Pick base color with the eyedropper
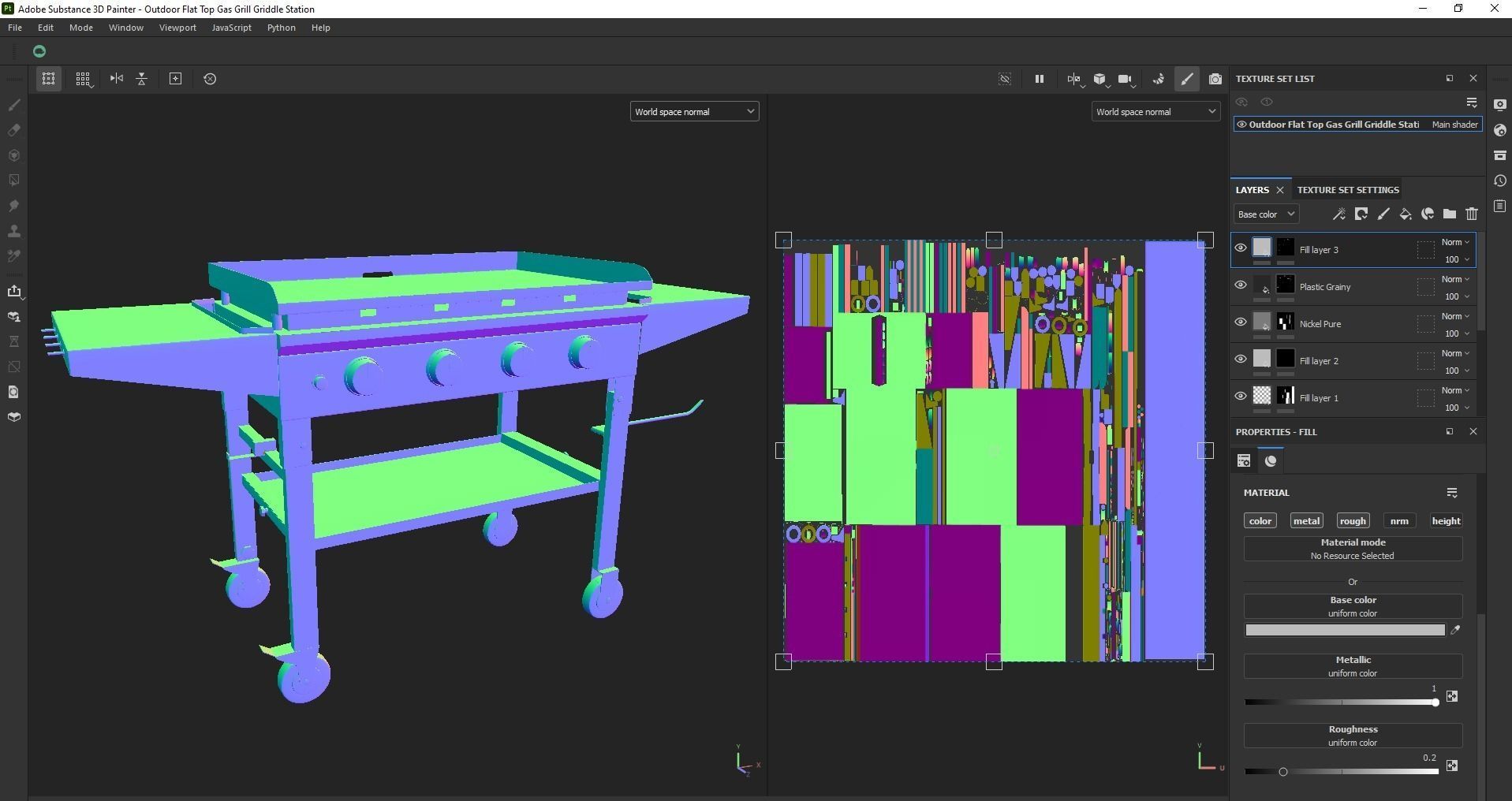1512x801 pixels. pos(1455,630)
